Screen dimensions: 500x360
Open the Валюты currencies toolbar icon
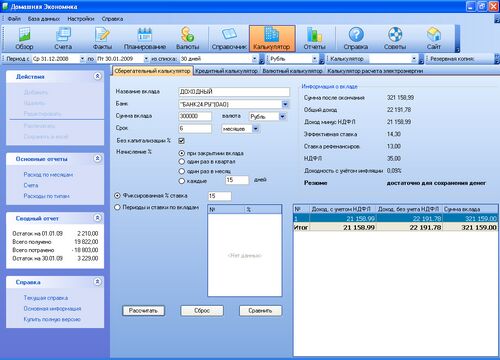[188, 39]
